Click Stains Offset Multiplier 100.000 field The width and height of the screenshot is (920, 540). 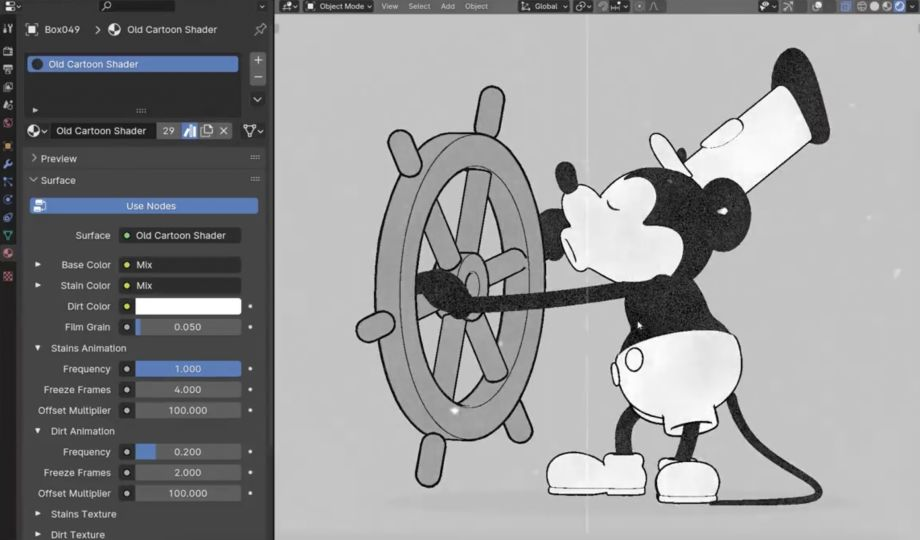tap(188, 410)
